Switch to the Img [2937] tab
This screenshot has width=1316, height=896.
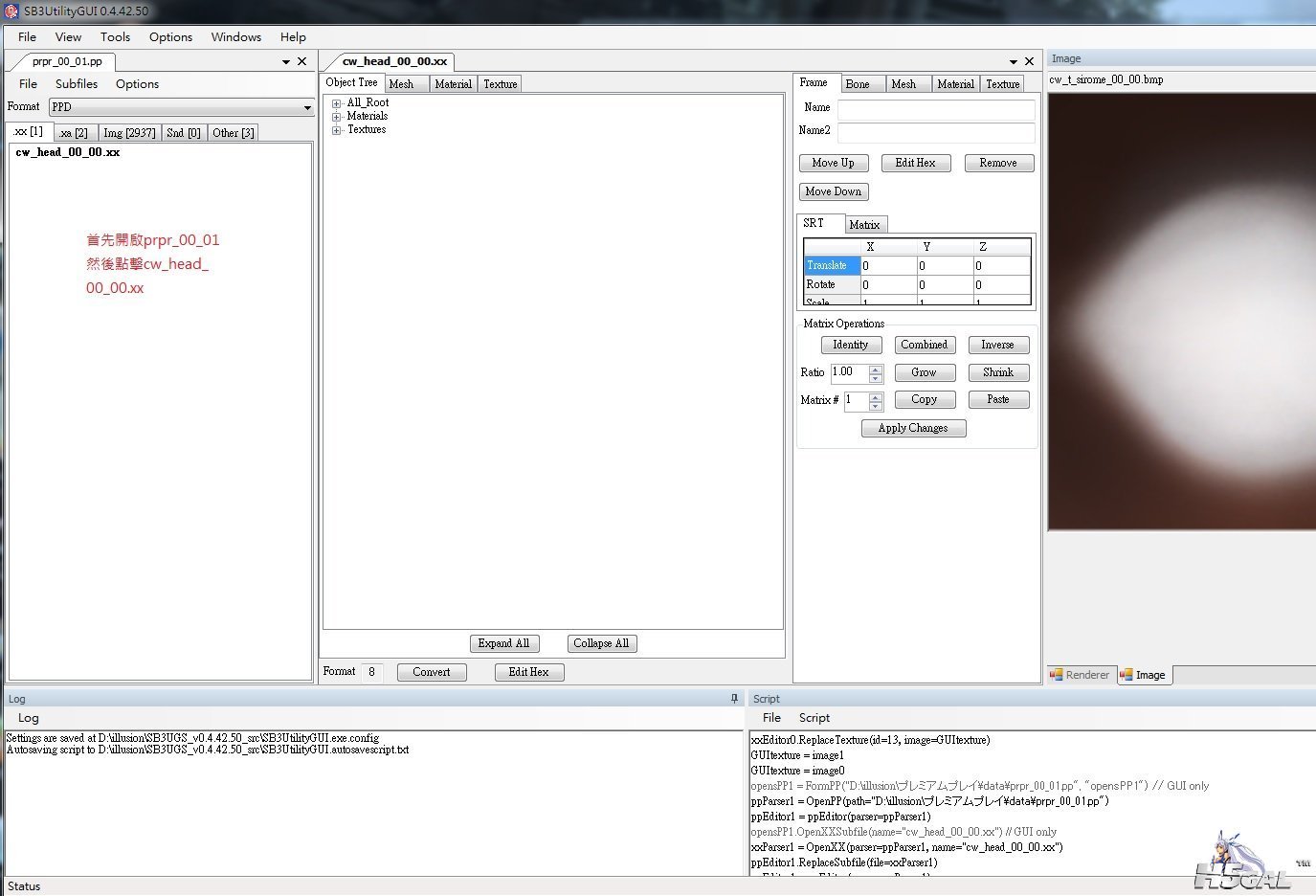pos(129,133)
